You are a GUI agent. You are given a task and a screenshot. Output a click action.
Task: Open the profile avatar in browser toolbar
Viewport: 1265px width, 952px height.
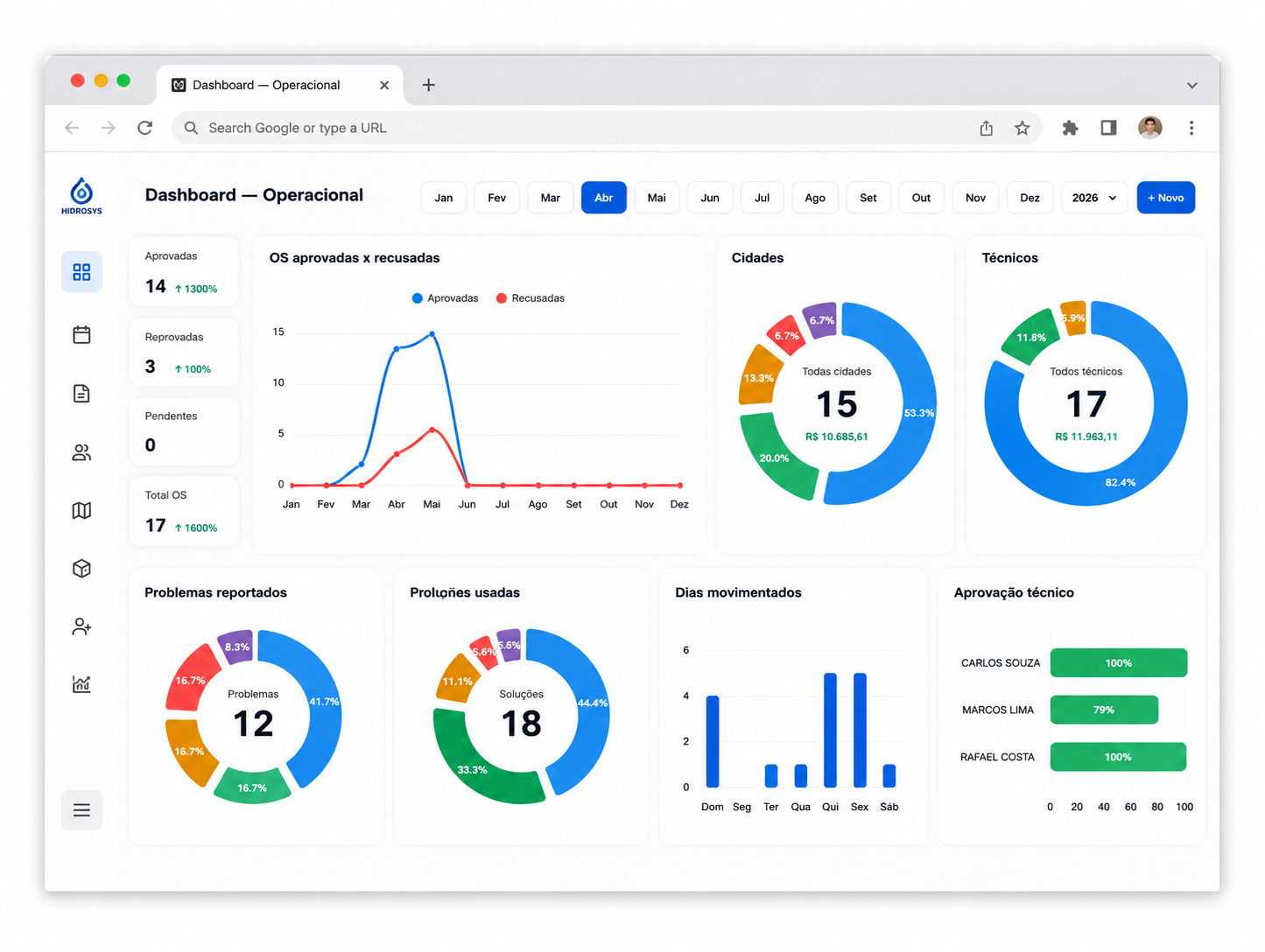[1150, 128]
